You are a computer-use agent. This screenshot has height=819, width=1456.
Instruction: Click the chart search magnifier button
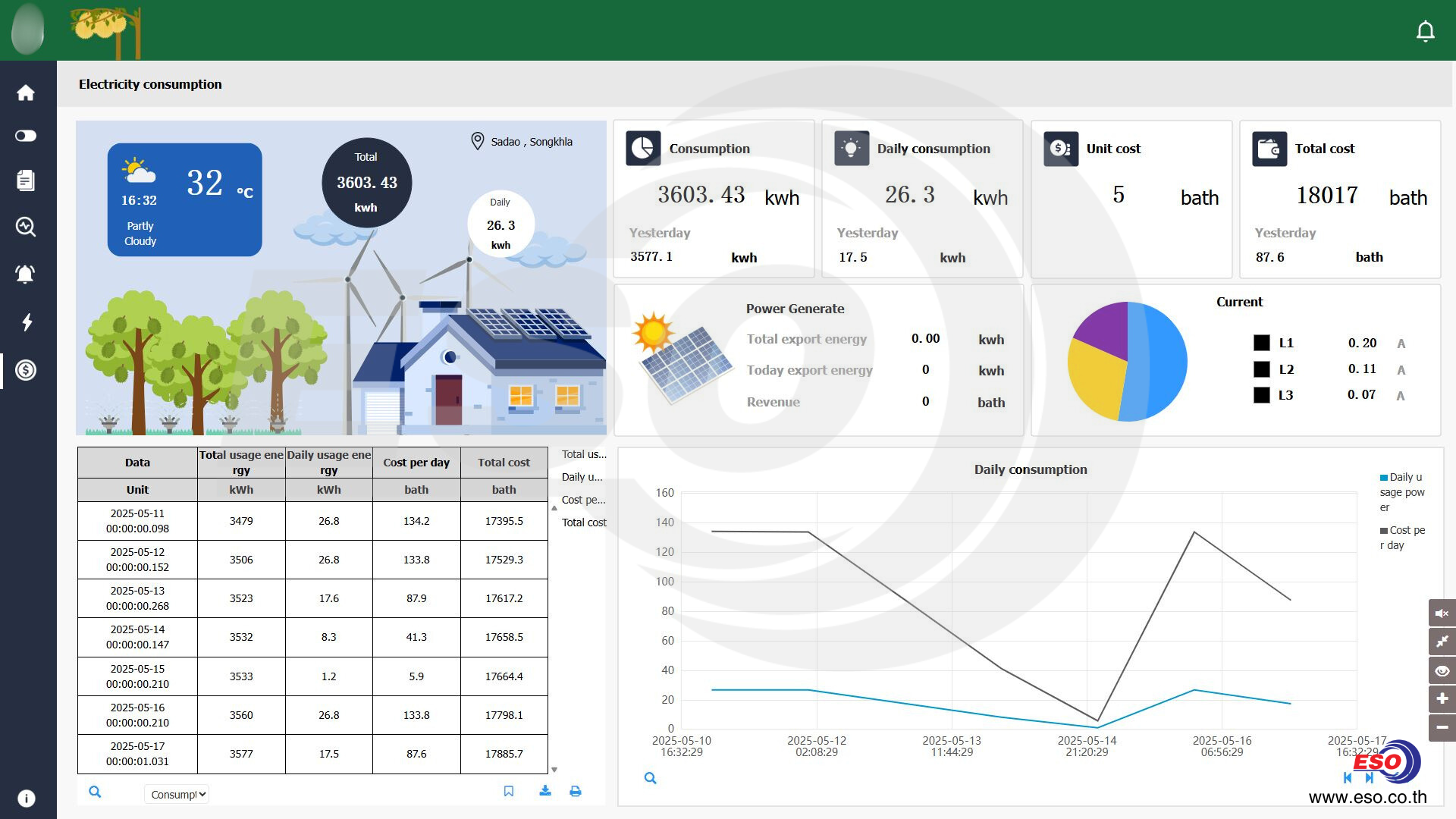click(x=650, y=778)
